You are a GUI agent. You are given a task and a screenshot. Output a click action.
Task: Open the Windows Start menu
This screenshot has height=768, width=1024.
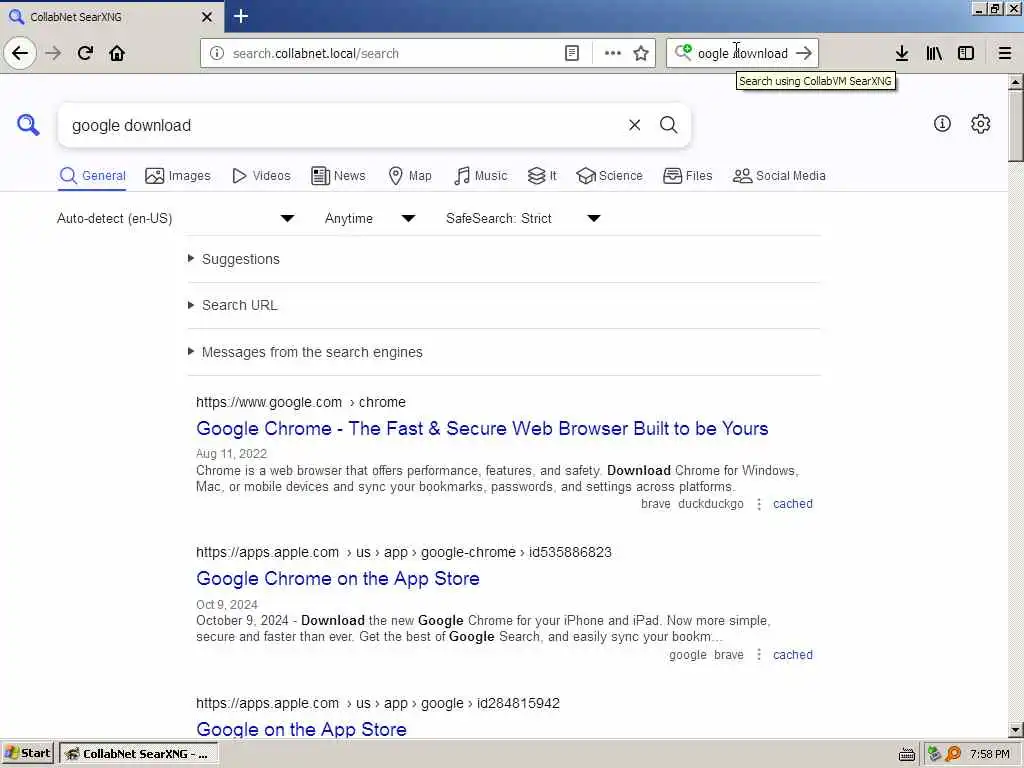(27, 754)
